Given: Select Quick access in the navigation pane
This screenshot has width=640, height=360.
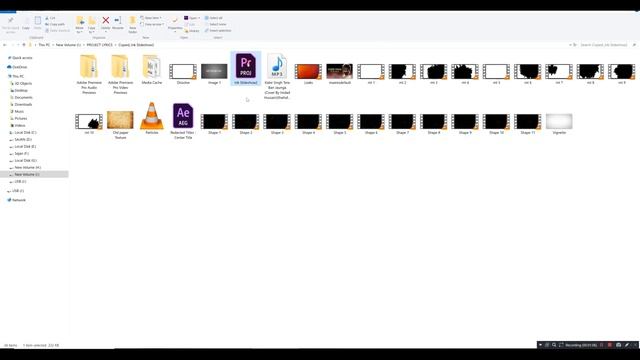Looking at the screenshot, I should [x=20, y=58].
